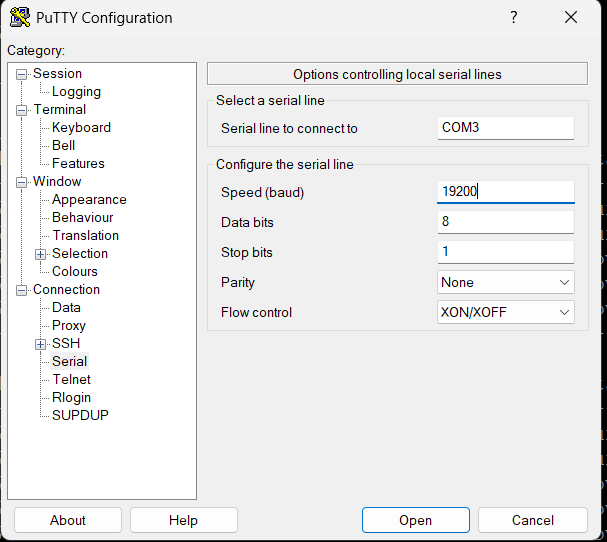This screenshot has height=542, width=607.
Task: Focus the Data bits field
Action: coord(506,222)
